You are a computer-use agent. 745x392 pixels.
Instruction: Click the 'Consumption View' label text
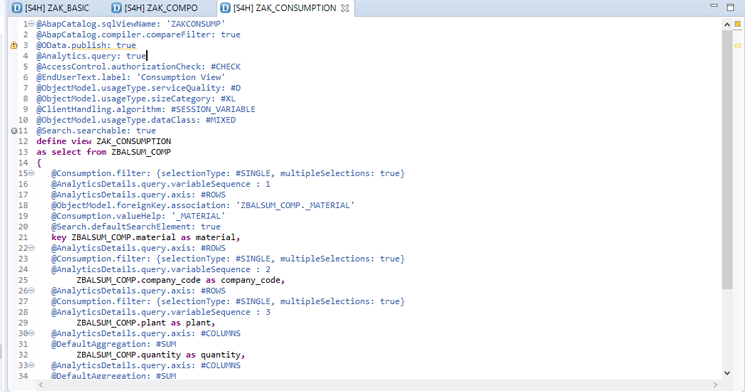tap(180, 77)
